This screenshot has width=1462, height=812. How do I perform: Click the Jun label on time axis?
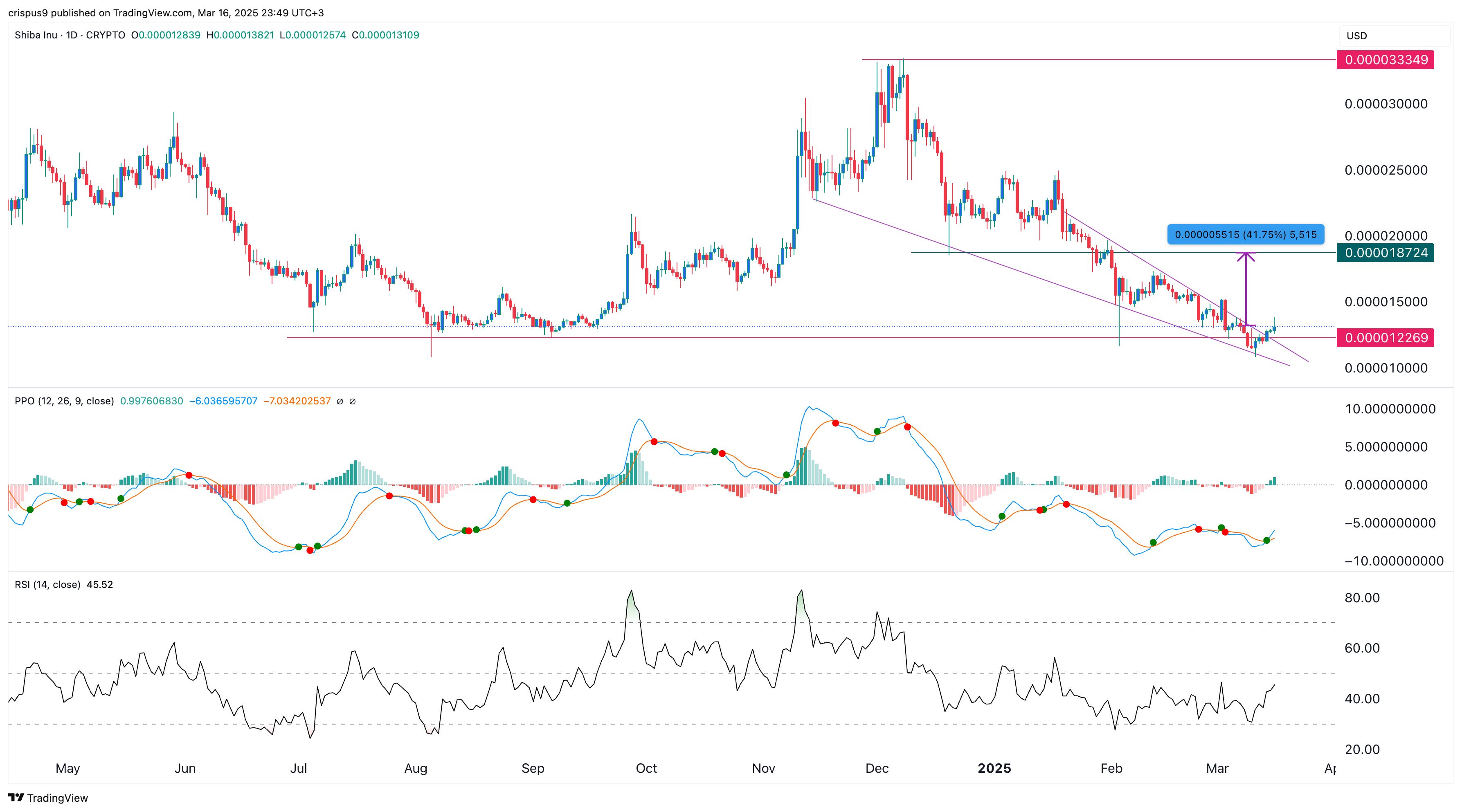click(x=185, y=768)
